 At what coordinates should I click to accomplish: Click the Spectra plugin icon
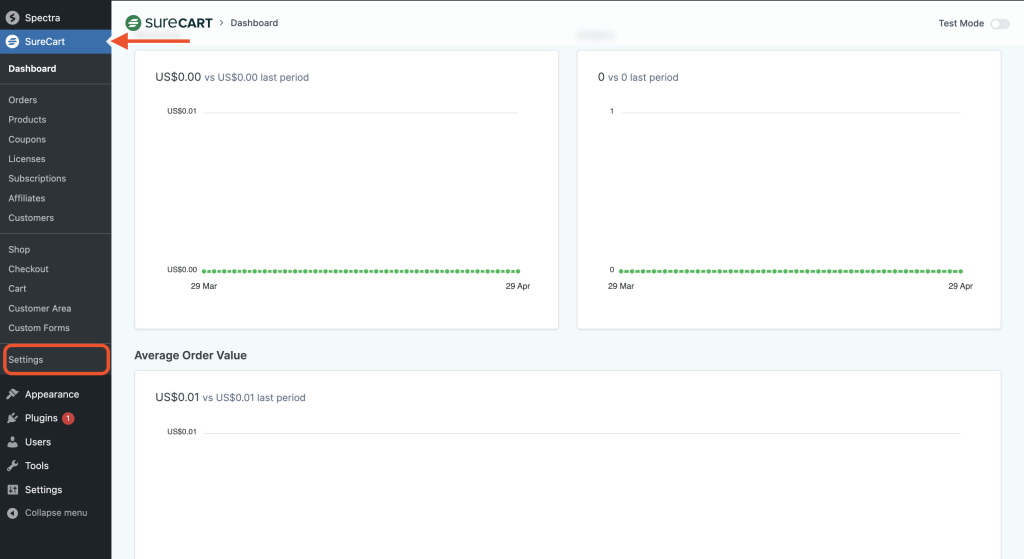[12, 18]
